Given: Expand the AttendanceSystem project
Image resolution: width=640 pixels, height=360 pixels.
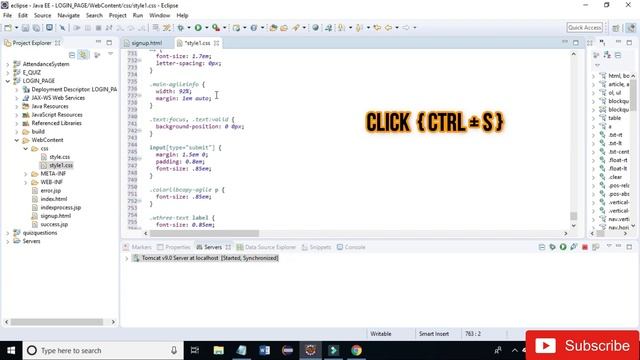Looking at the screenshot, I should tap(8, 64).
